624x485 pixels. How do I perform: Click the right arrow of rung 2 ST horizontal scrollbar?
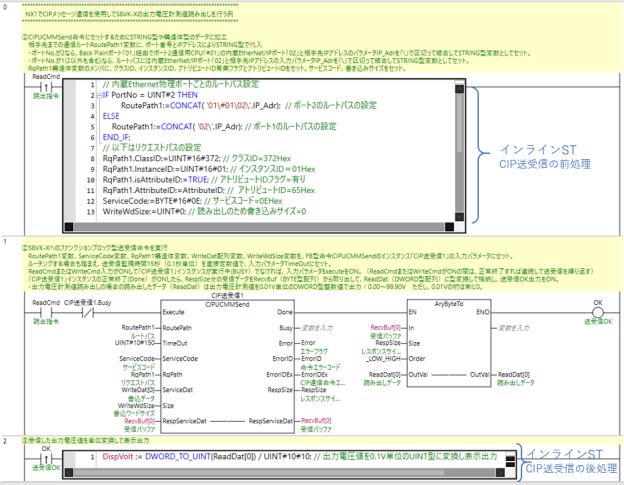click(x=500, y=472)
